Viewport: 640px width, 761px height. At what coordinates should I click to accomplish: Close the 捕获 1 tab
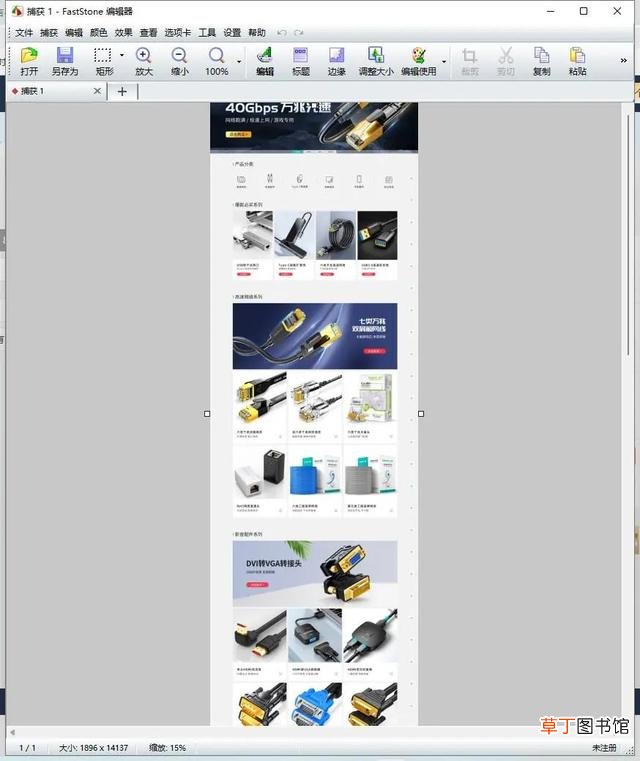tap(97, 91)
